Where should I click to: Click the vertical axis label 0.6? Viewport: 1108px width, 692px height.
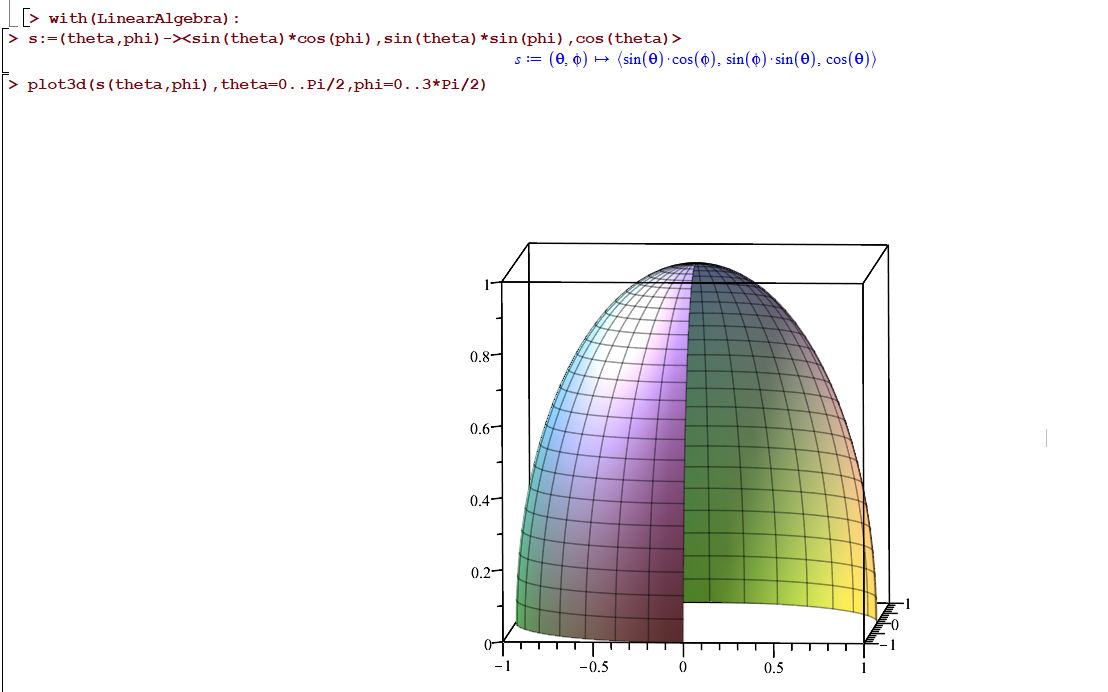[480, 429]
